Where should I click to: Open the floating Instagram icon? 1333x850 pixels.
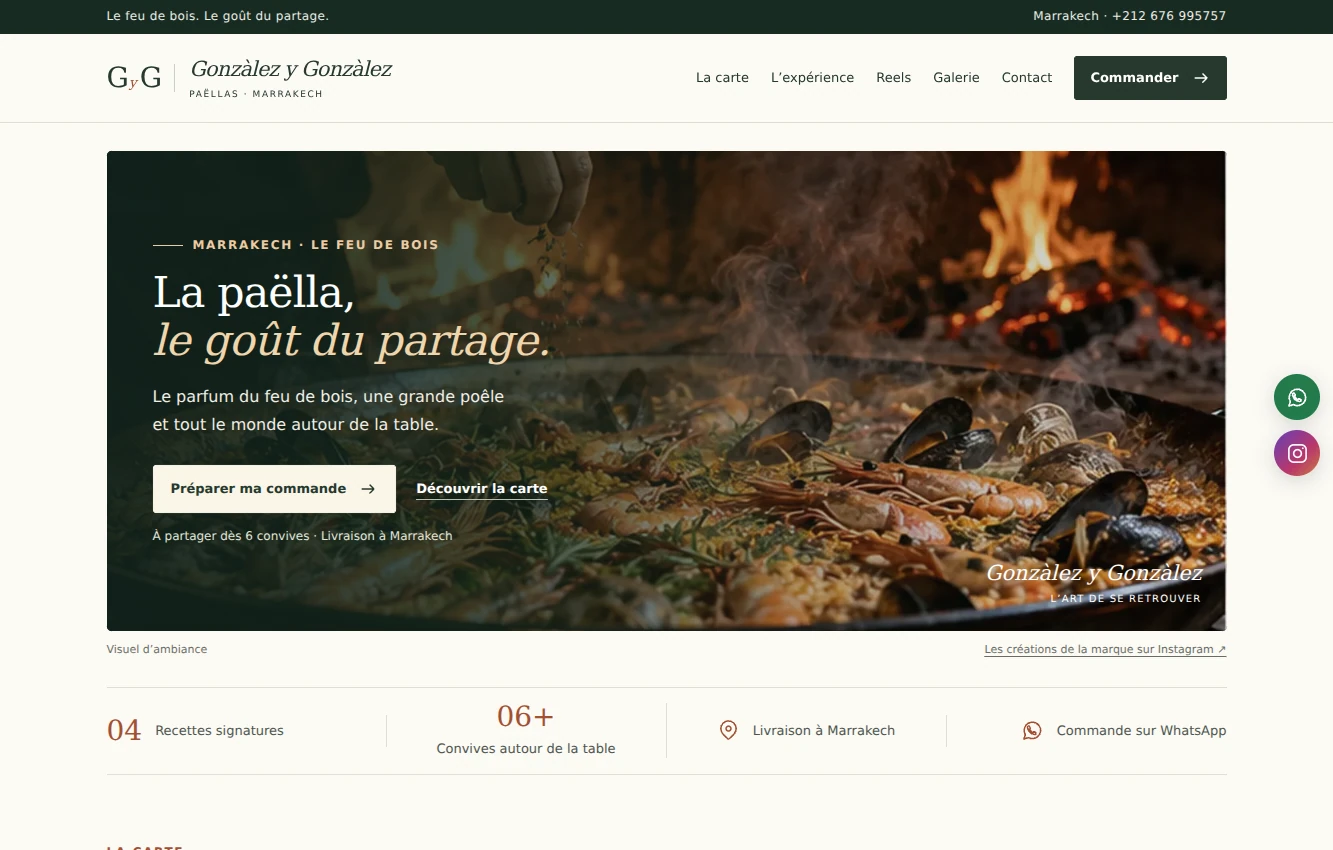pos(1297,453)
